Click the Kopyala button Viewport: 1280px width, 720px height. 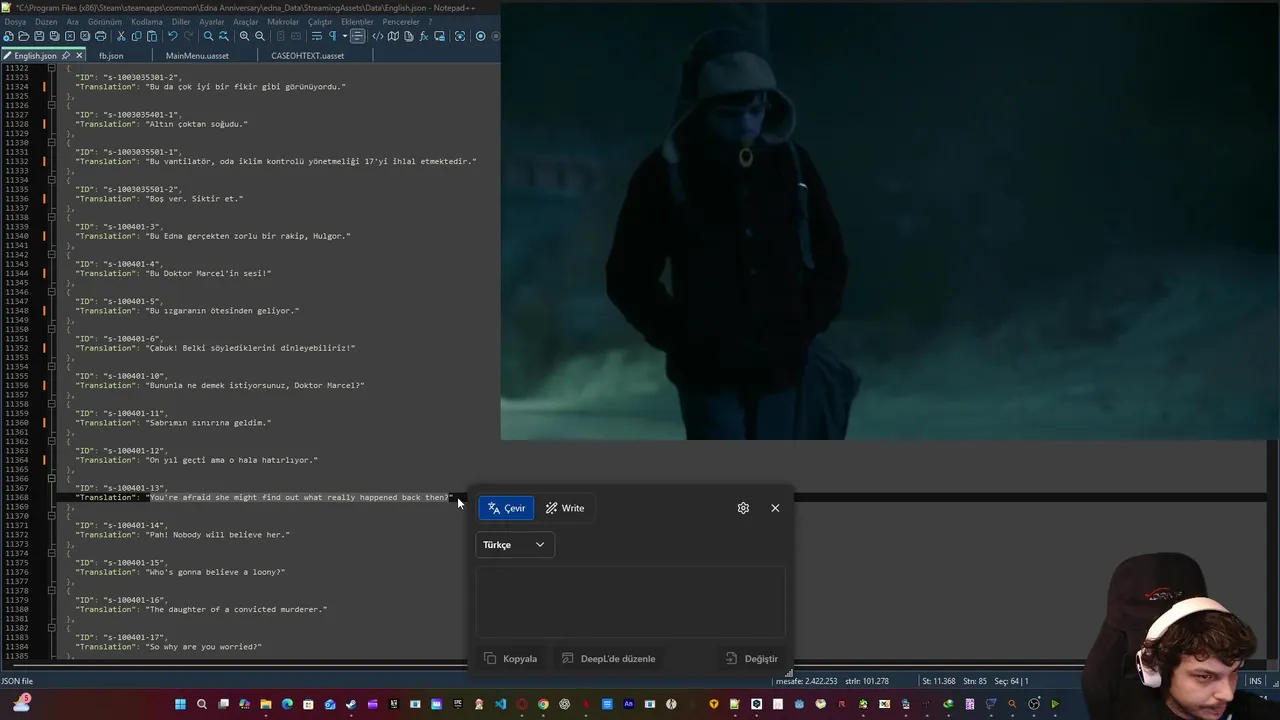pyautogui.click(x=511, y=659)
